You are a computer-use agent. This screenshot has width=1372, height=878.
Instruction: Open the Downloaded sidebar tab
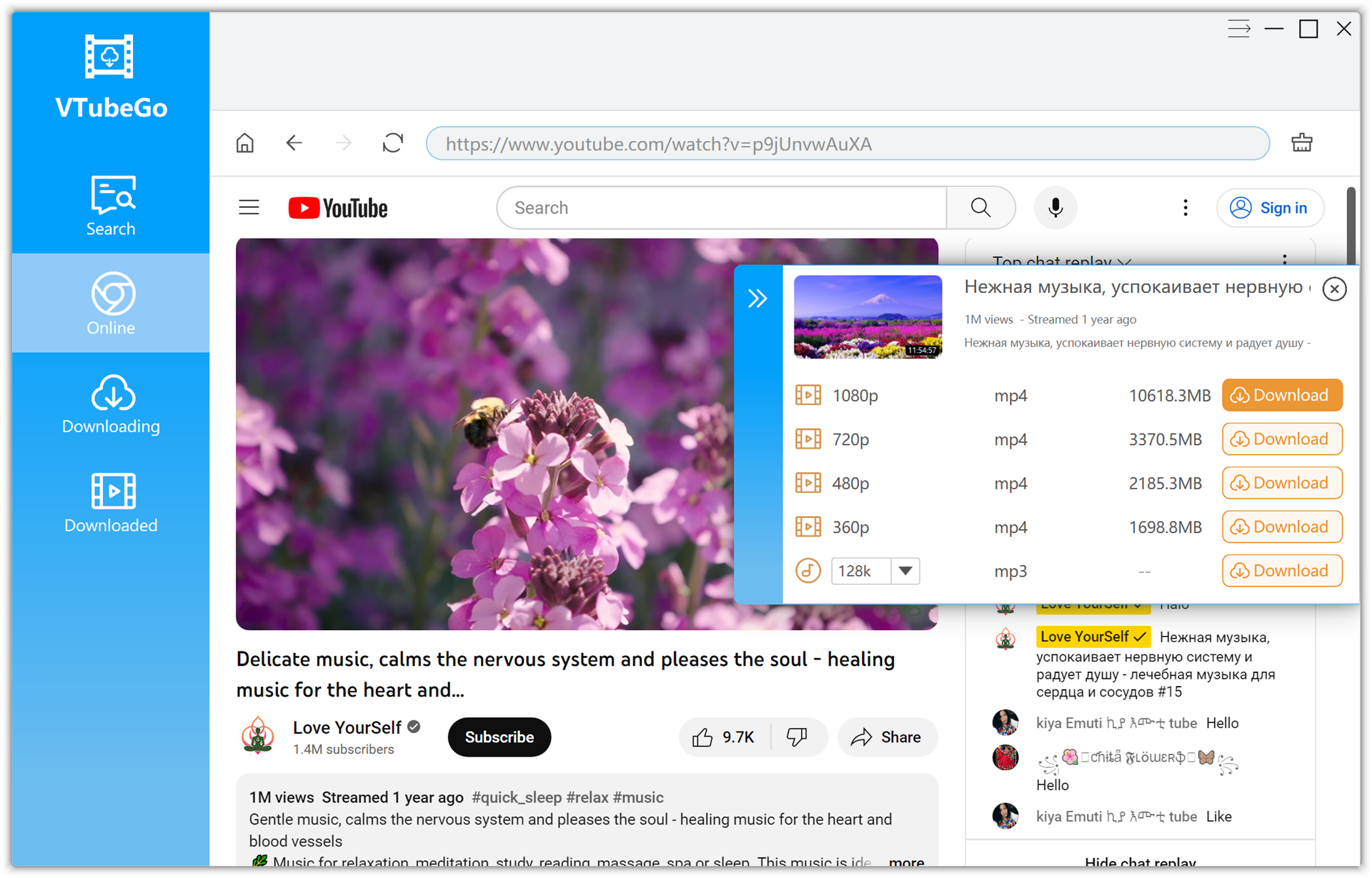111,503
